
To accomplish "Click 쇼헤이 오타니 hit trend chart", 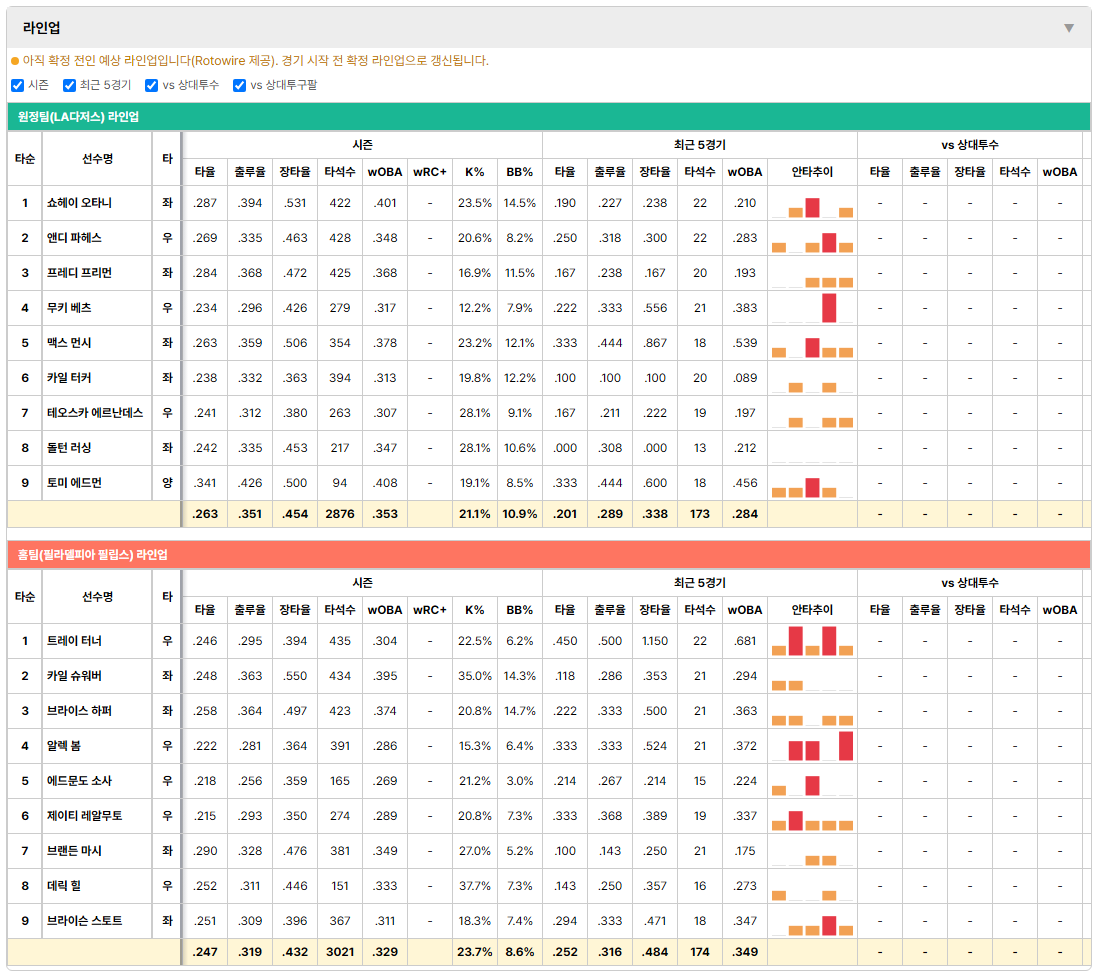I will [812, 204].
